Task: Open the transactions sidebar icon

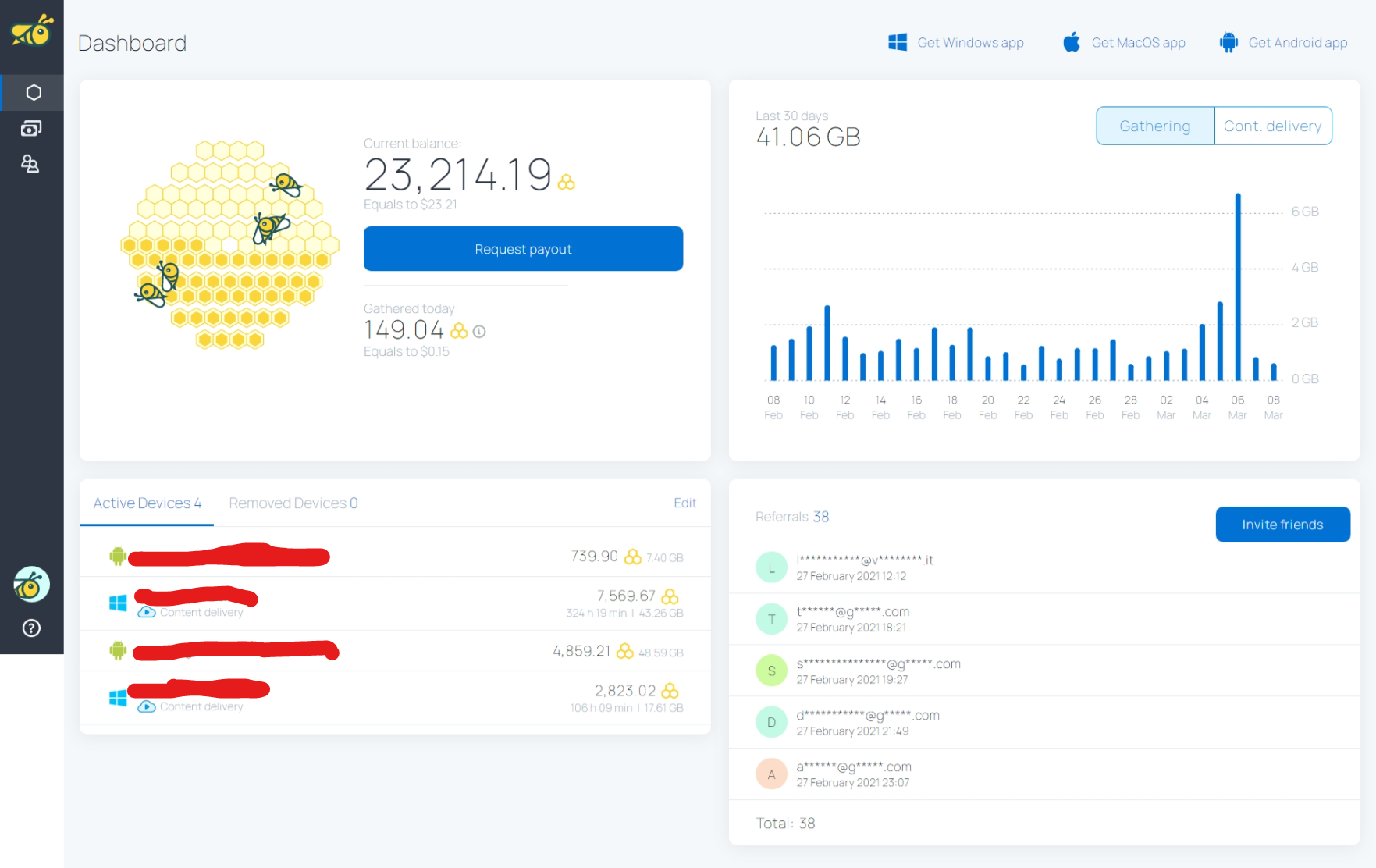Action: tap(31, 128)
